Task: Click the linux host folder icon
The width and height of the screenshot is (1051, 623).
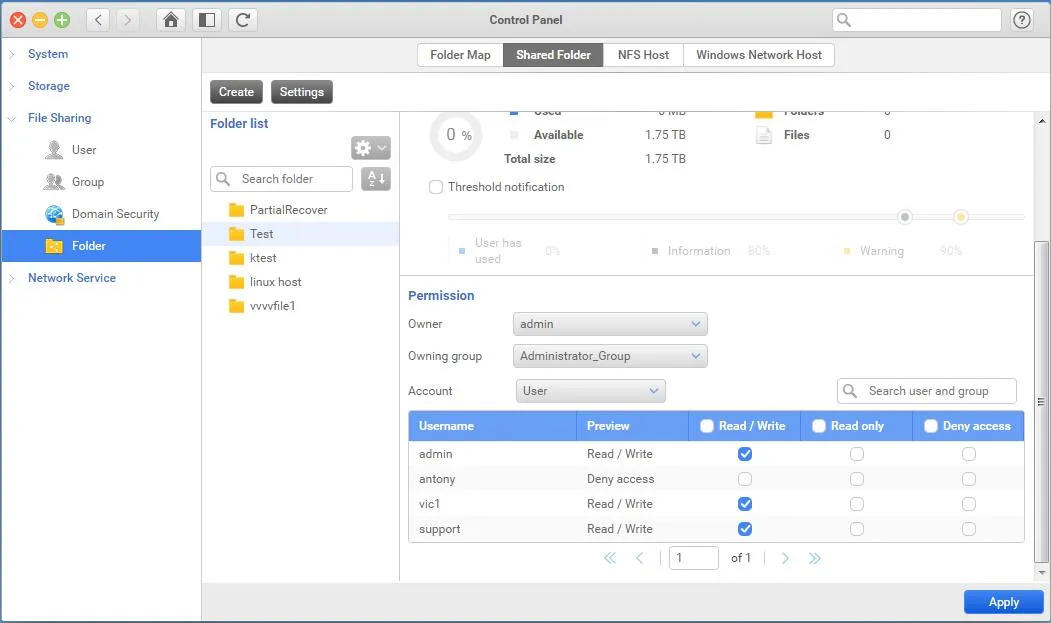Action: tap(236, 282)
